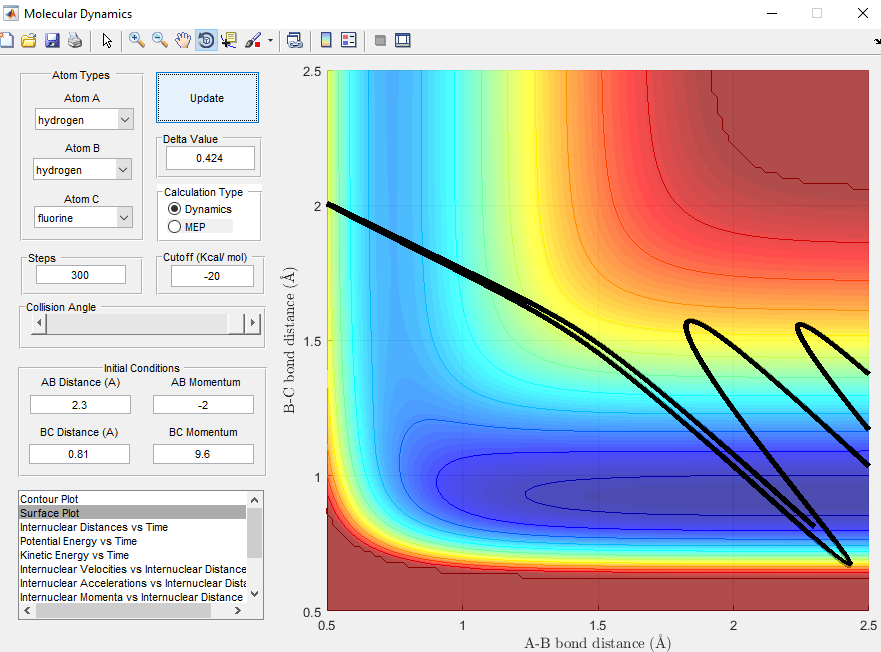Viewport: 881px width, 652px height.
Task: Select the Zoom Out magnifier tool
Action: tap(159, 41)
